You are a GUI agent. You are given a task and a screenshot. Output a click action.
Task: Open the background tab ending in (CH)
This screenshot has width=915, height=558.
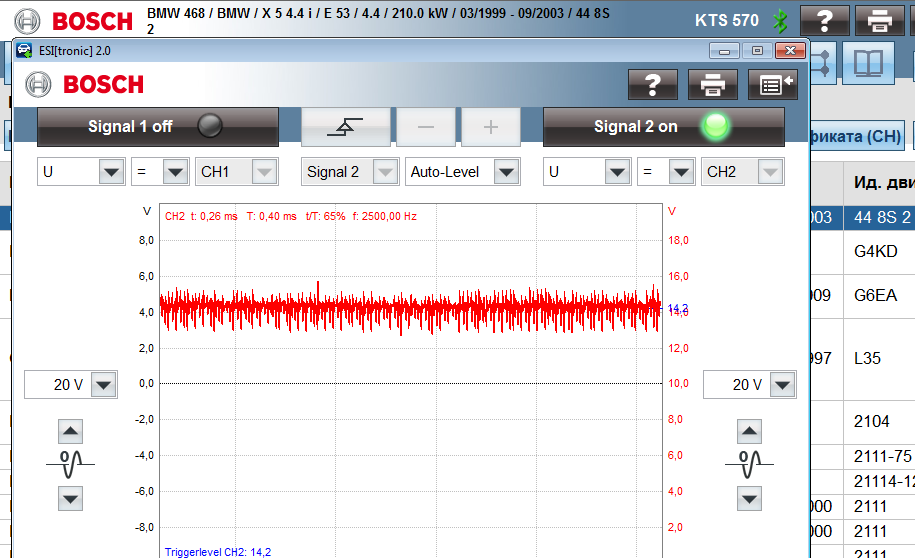click(x=856, y=136)
